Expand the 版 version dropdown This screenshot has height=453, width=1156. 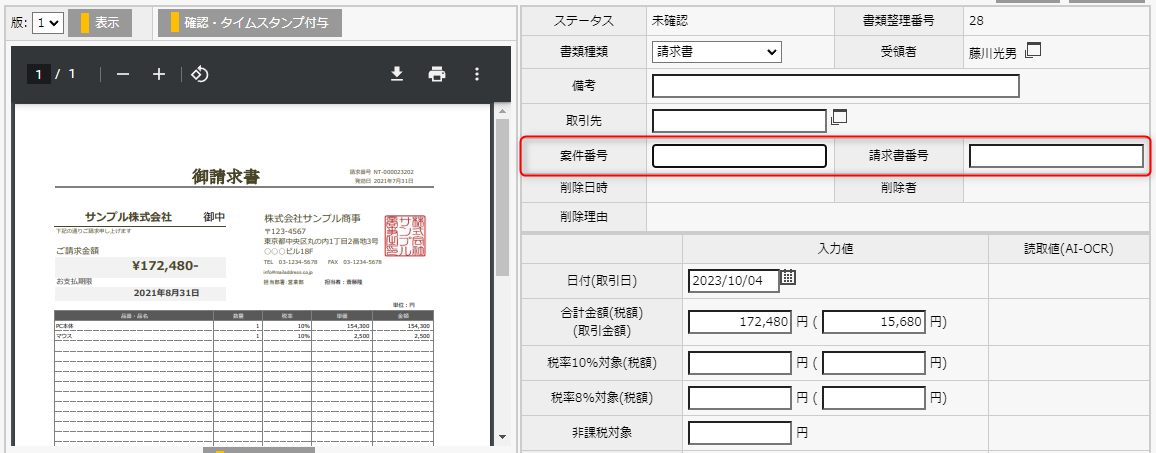(48, 22)
